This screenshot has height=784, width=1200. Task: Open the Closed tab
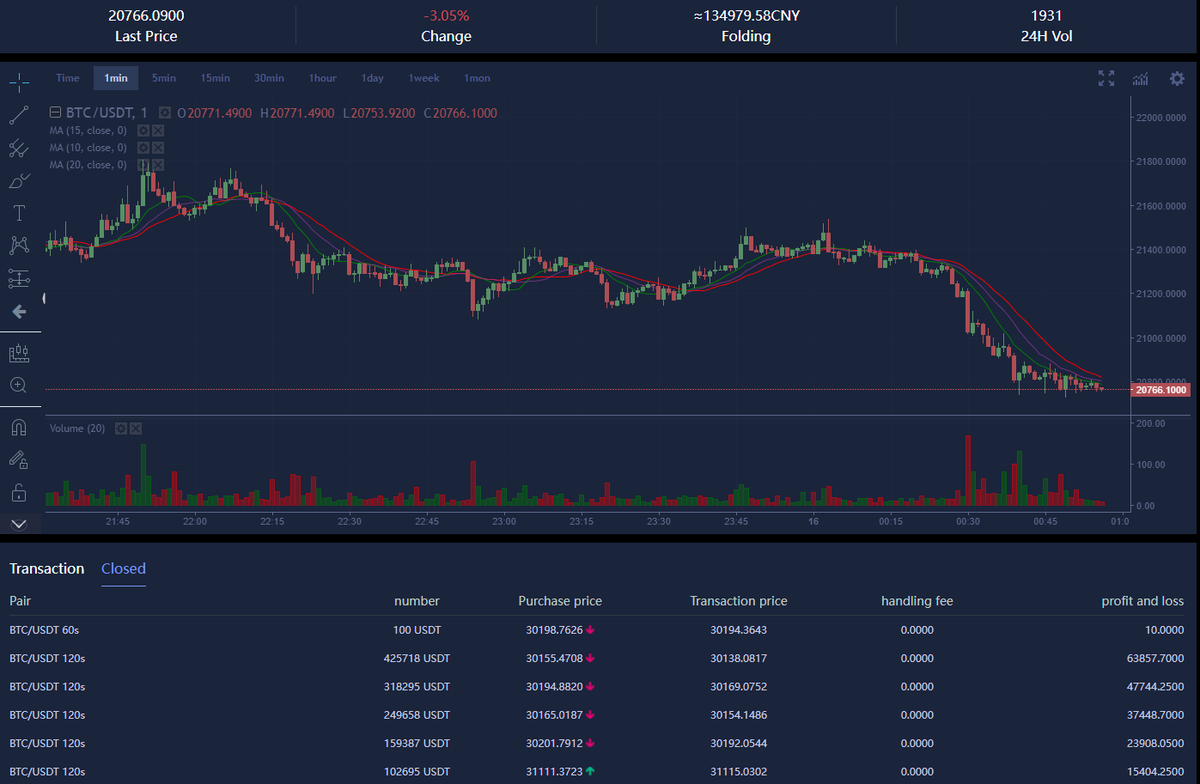point(123,568)
